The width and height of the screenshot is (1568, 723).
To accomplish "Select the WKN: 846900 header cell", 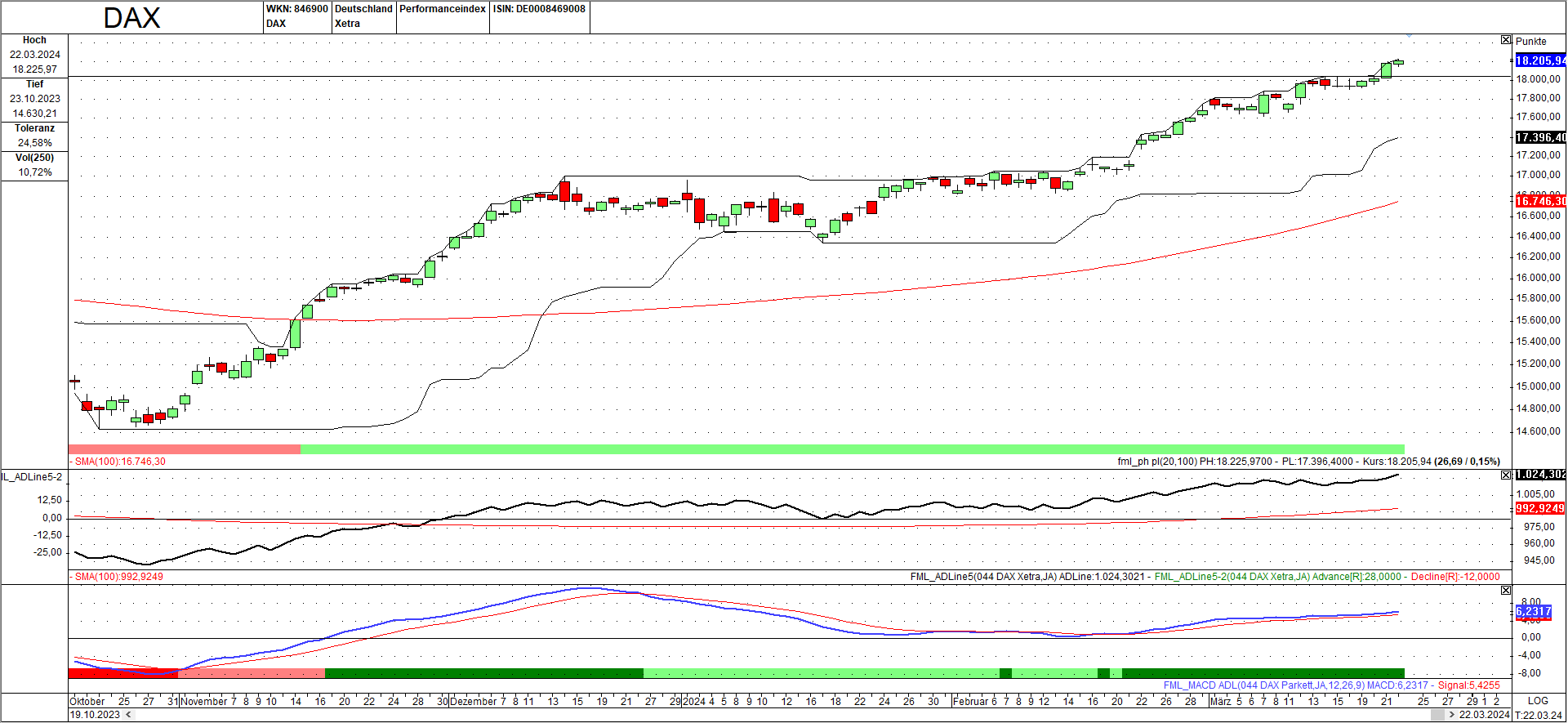I will coord(296,16).
